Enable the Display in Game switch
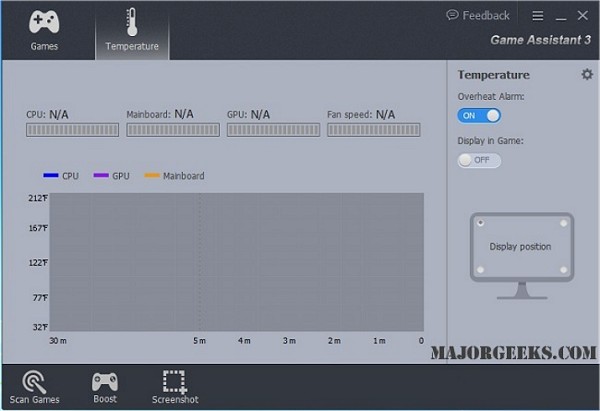 [479, 160]
